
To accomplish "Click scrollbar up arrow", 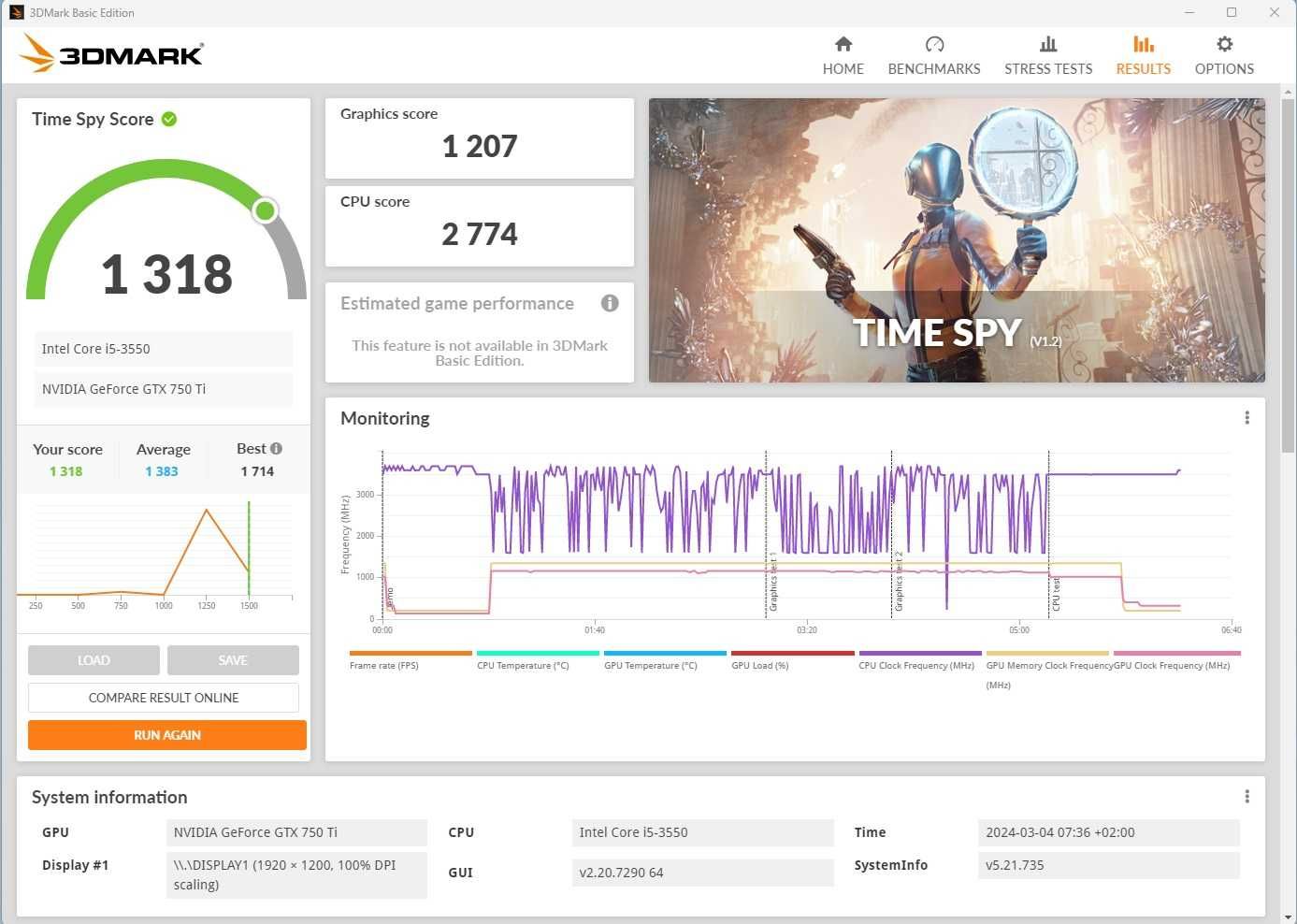I will click(1289, 92).
